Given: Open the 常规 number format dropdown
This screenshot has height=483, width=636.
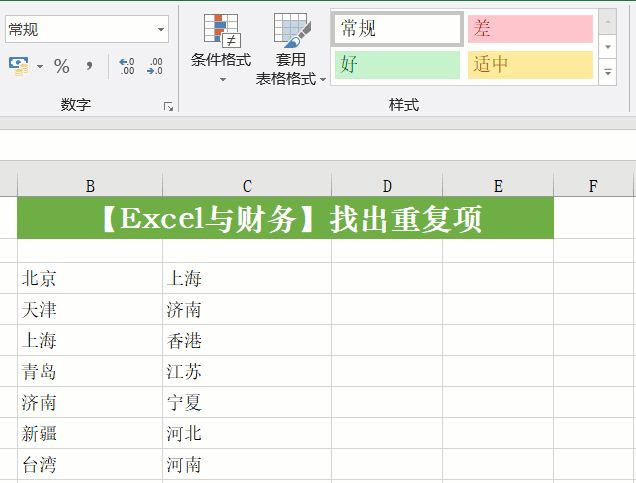Looking at the screenshot, I should click(161, 29).
